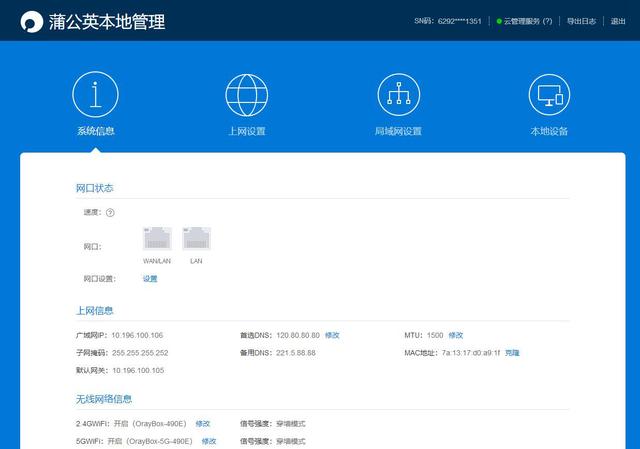Image resolution: width=640 pixels, height=449 pixels.
Task: Open the 本地设备 monitor icon
Action: [550, 95]
